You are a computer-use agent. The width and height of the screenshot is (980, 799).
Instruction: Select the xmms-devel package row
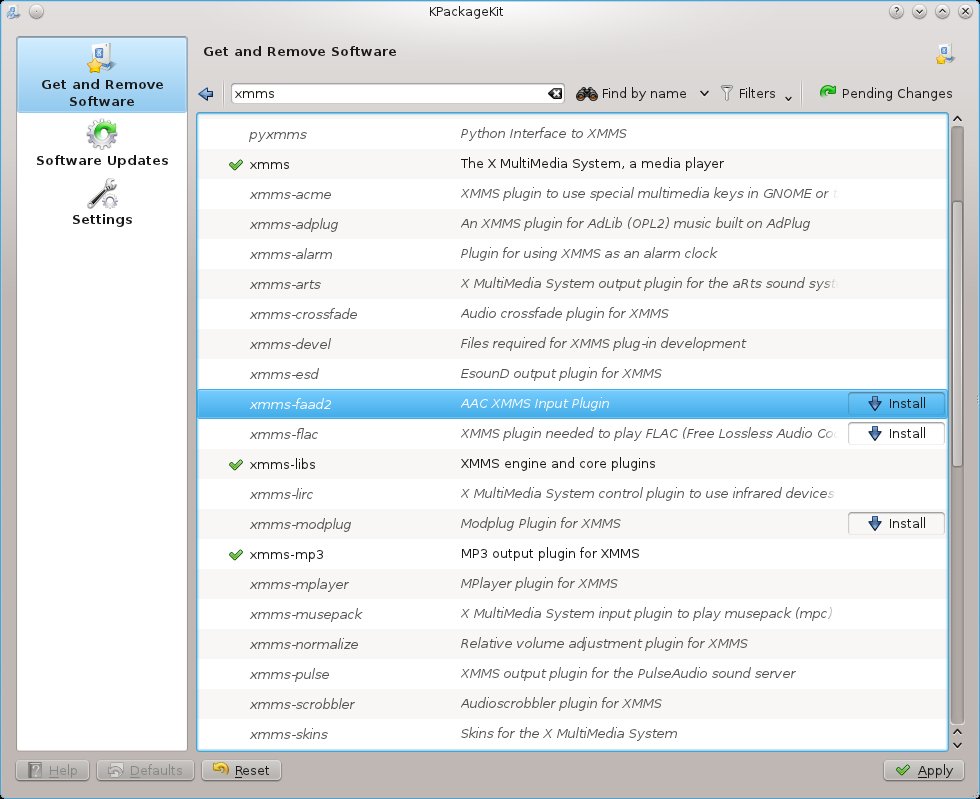pos(572,344)
